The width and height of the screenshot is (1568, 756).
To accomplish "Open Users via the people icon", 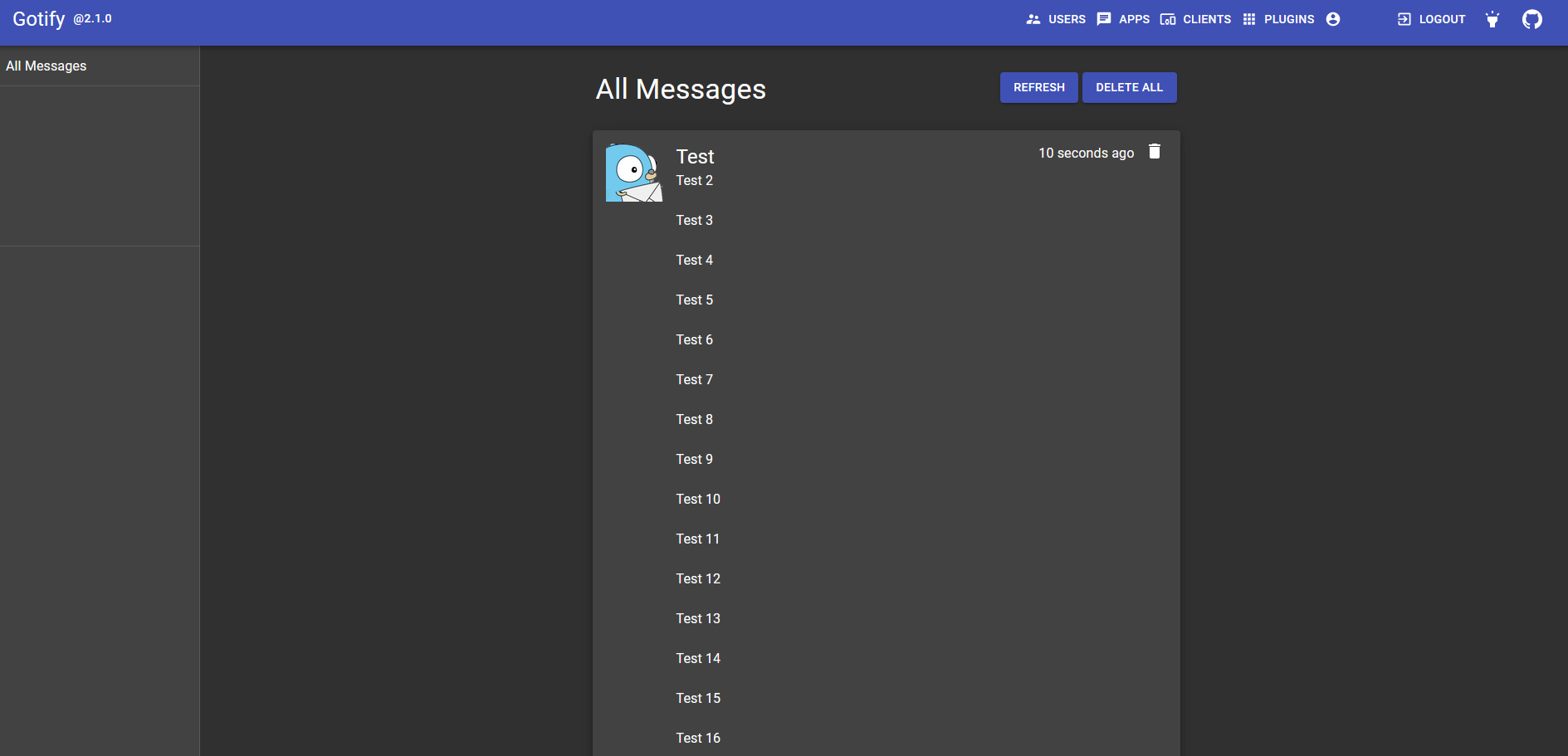I will point(1033,18).
